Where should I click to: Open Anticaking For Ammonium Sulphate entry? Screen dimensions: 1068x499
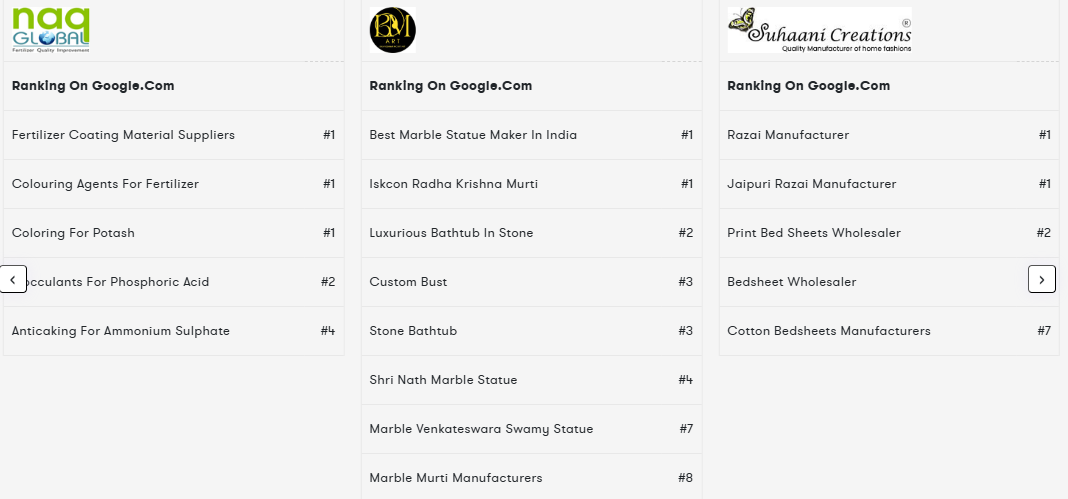tap(121, 331)
